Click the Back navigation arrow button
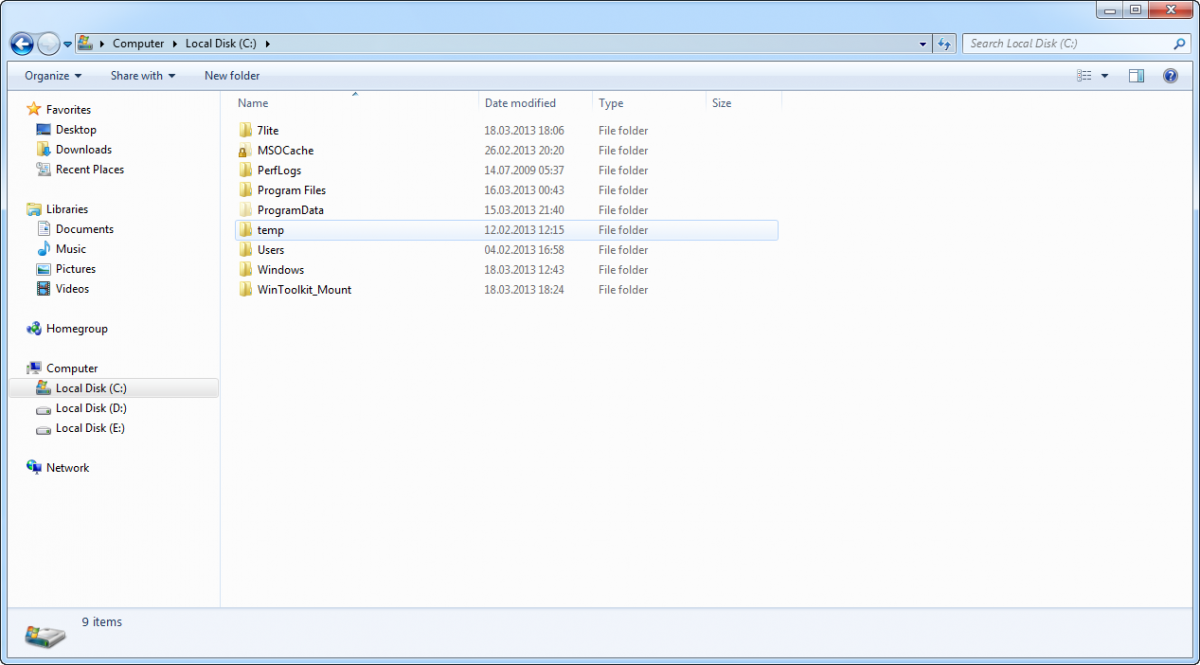The height and width of the screenshot is (665, 1200). [22, 44]
